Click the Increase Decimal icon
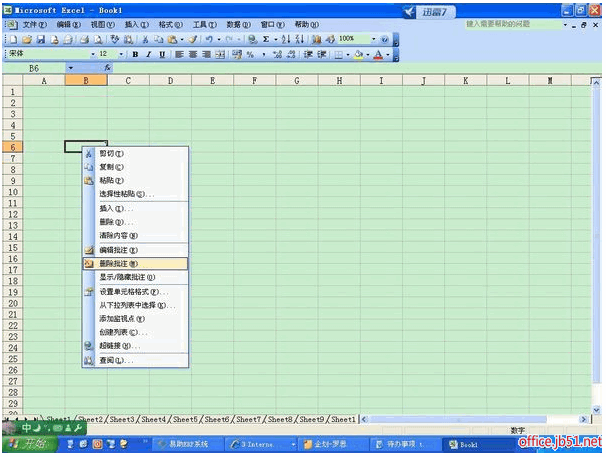Image resolution: width=606 pixels, height=457 pixels. [x=277, y=55]
